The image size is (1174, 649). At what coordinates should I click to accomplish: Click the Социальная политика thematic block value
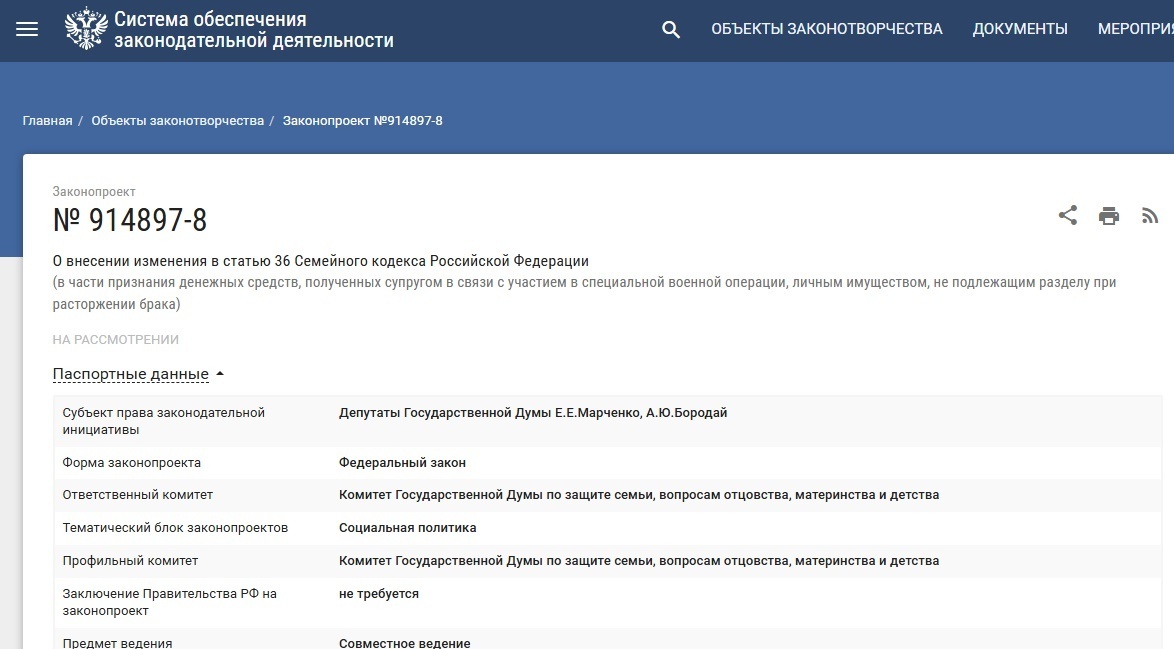pos(405,527)
